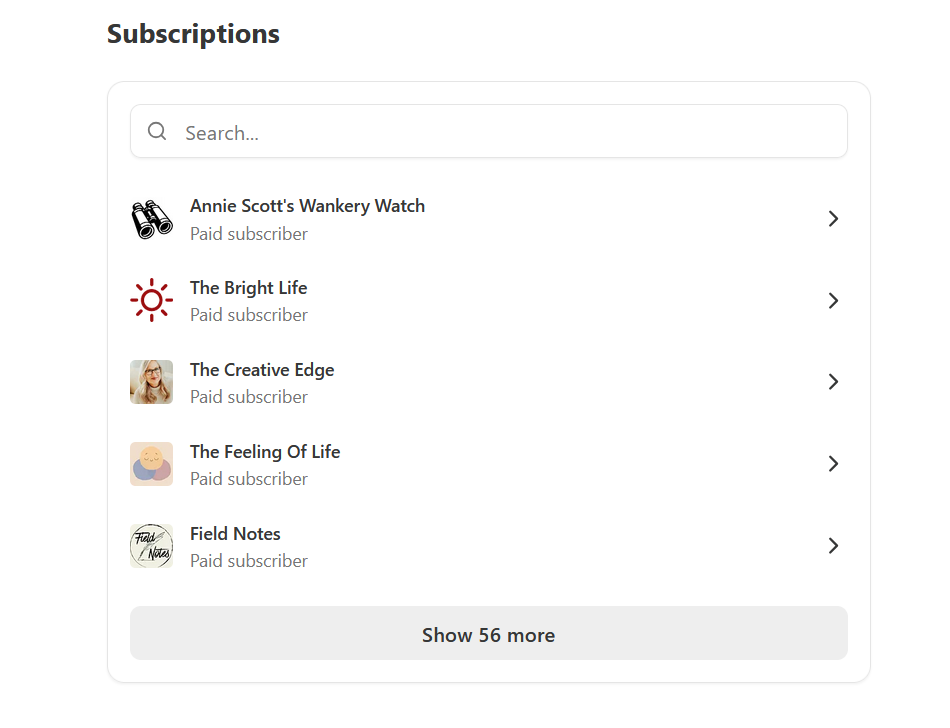The image size is (950, 728).
Task: Click the Subscriptions heading
Action: pos(193,34)
